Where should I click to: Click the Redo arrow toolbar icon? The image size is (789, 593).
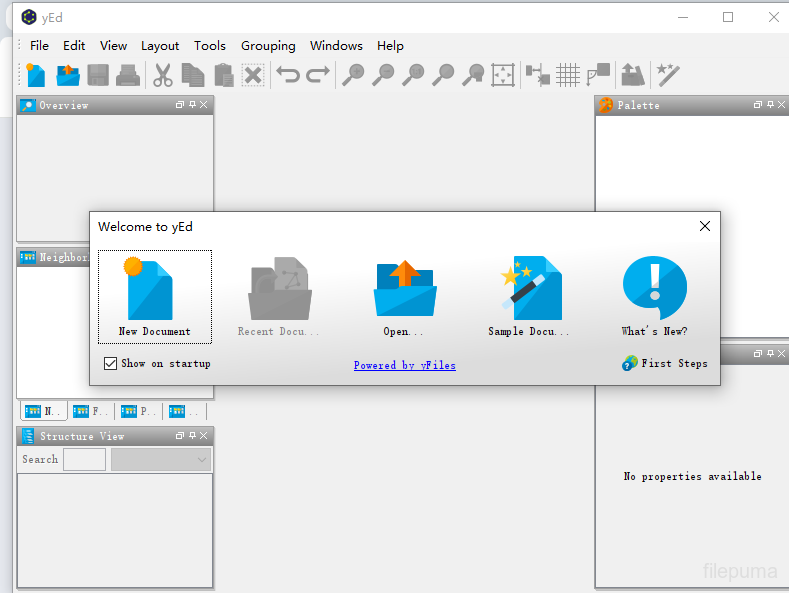pyautogui.click(x=318, y=75)
